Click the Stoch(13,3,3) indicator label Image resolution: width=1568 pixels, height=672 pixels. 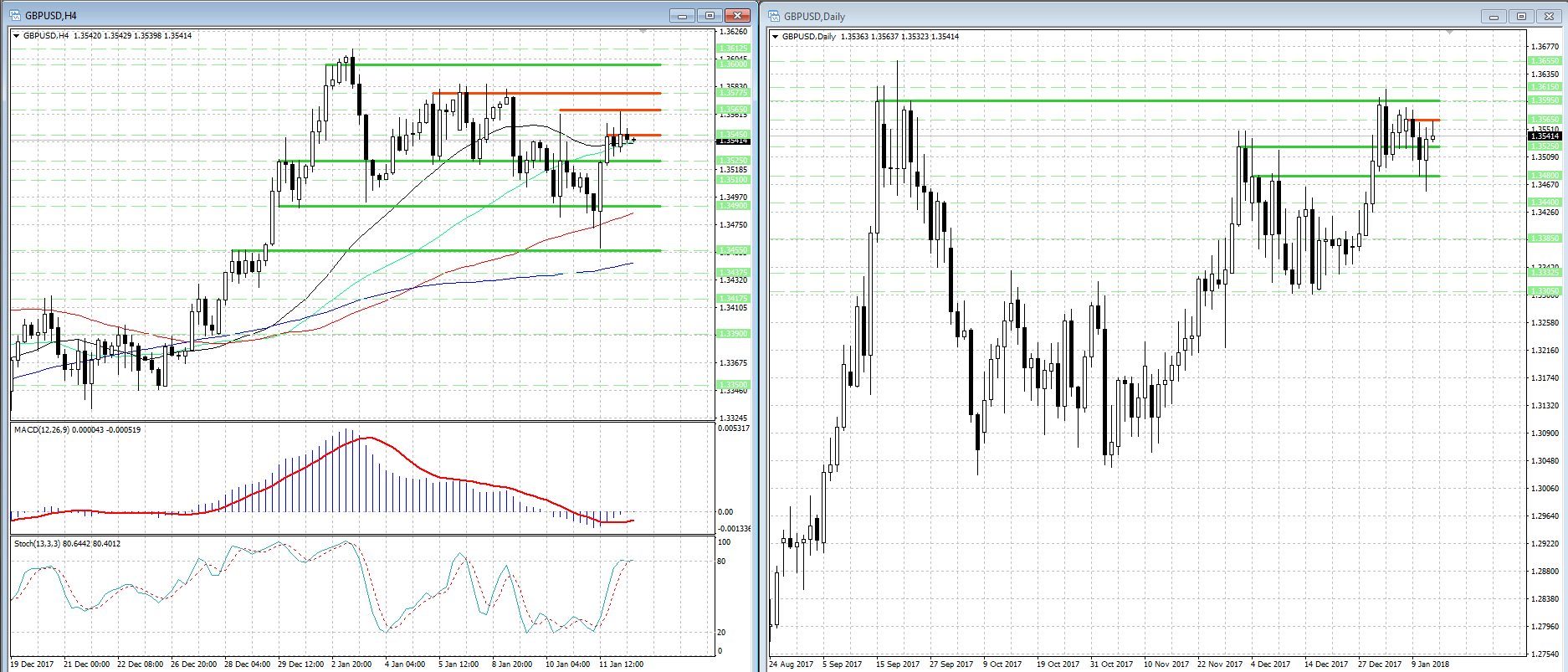point(67,544)
